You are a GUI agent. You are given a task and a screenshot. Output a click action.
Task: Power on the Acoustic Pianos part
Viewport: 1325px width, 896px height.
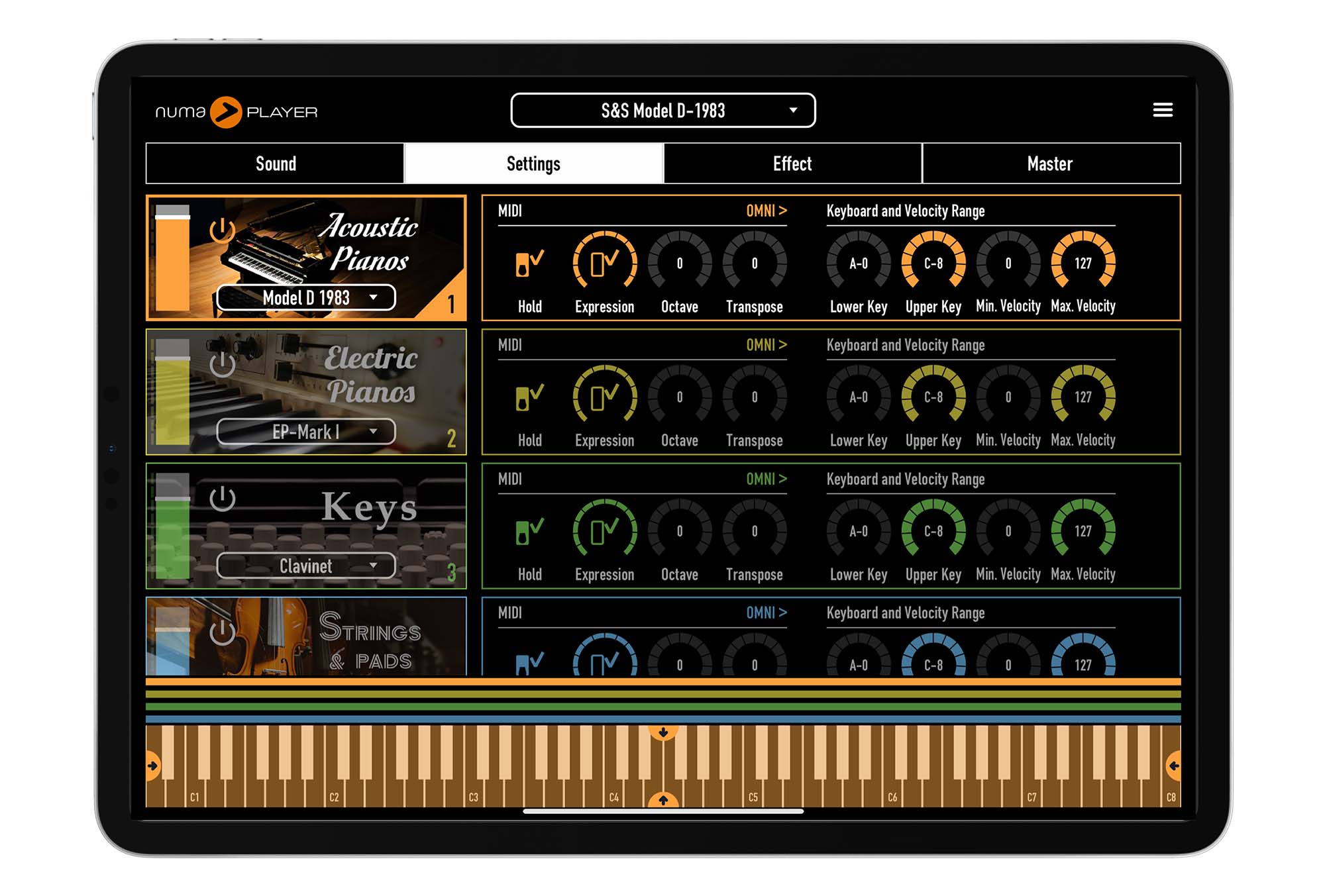(222, 230)
